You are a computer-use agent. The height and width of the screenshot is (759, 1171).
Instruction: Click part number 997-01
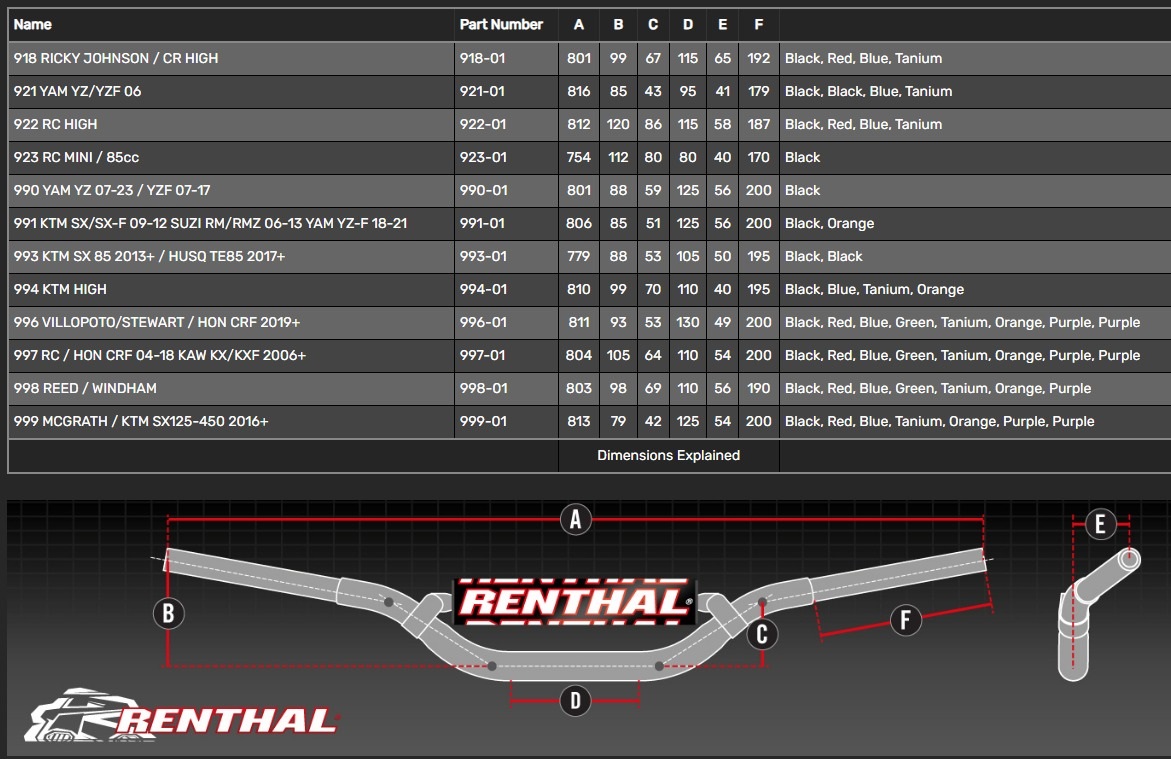pos(483,355)
